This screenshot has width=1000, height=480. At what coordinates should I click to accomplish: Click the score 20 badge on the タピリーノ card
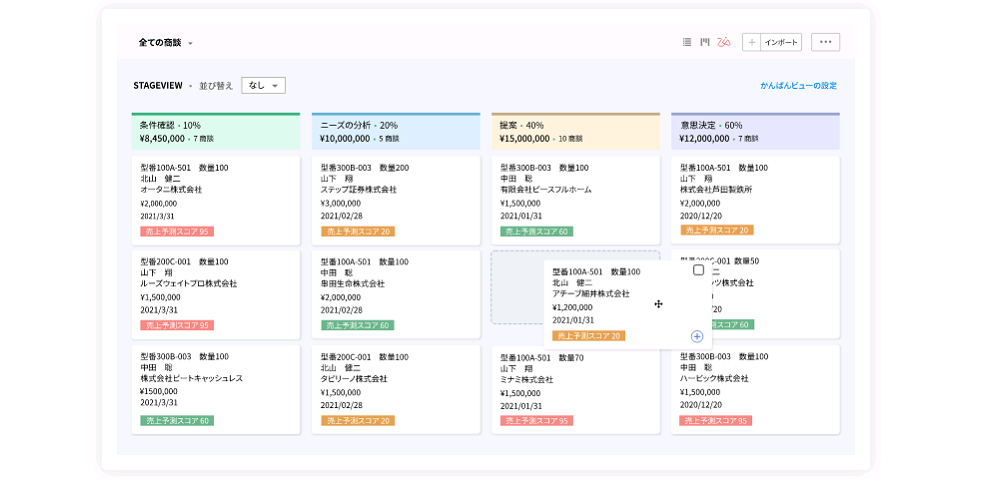pyautogui.click(x=358, y=420)
